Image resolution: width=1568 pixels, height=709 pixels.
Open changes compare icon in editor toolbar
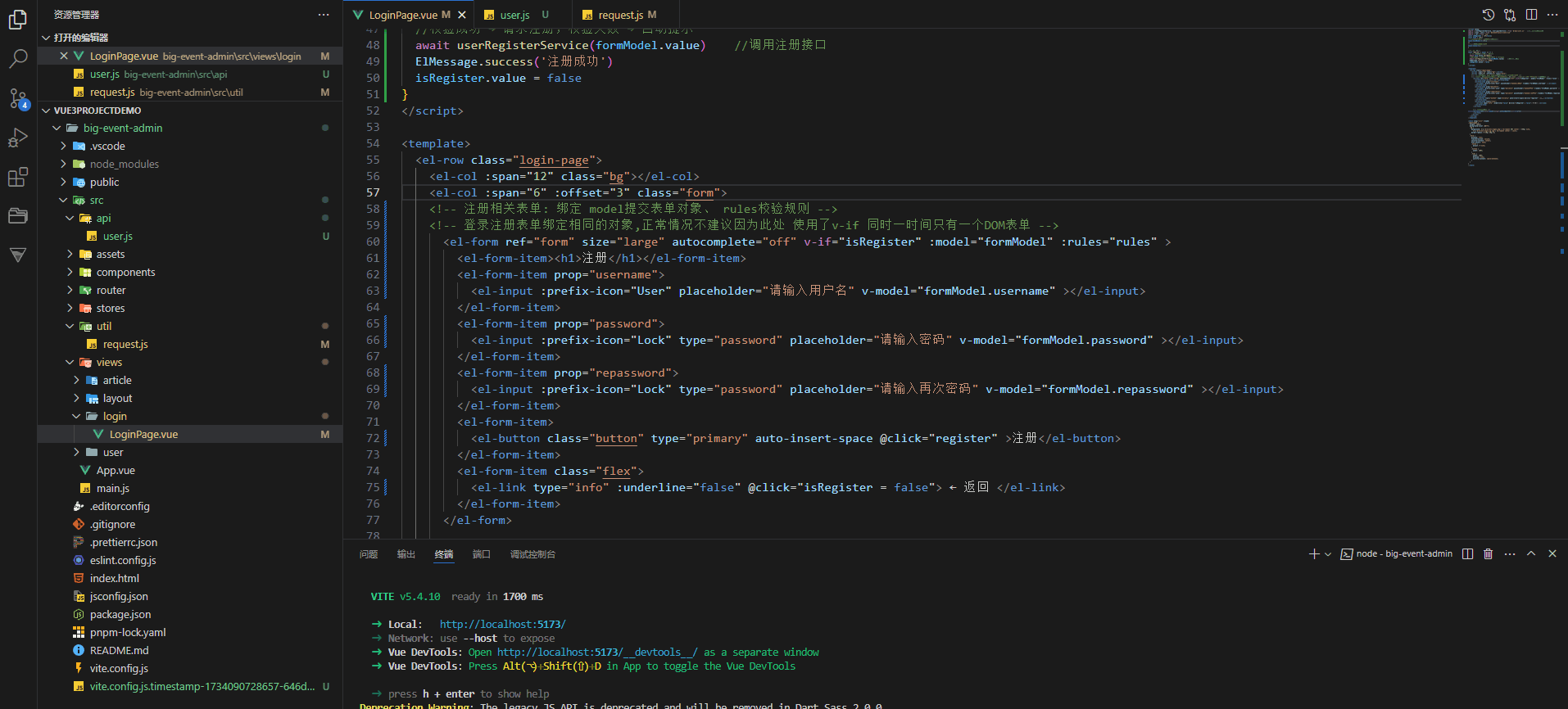[1510, 15]
